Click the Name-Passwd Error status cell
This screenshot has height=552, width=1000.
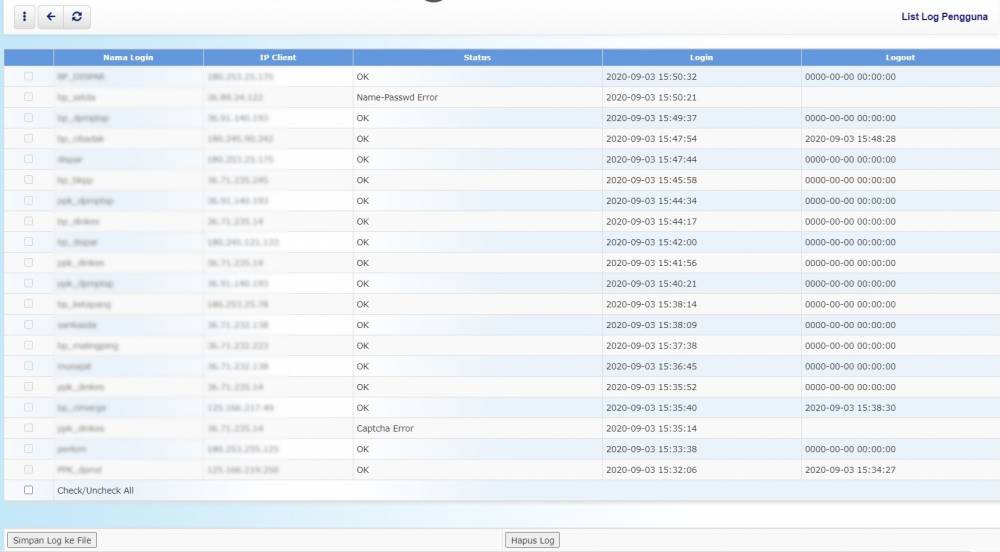click(x=397, y=97)
